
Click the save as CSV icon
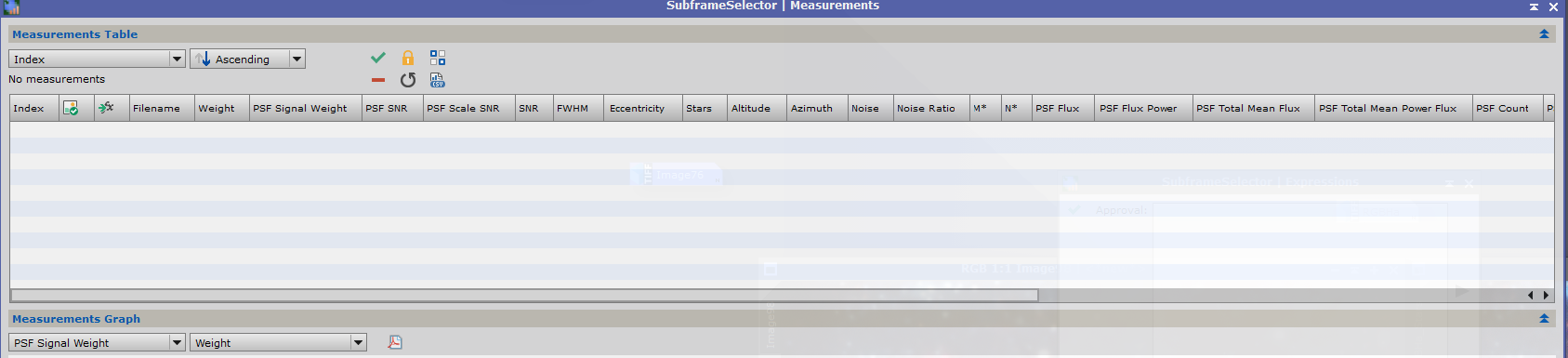(x=438, y=80)
